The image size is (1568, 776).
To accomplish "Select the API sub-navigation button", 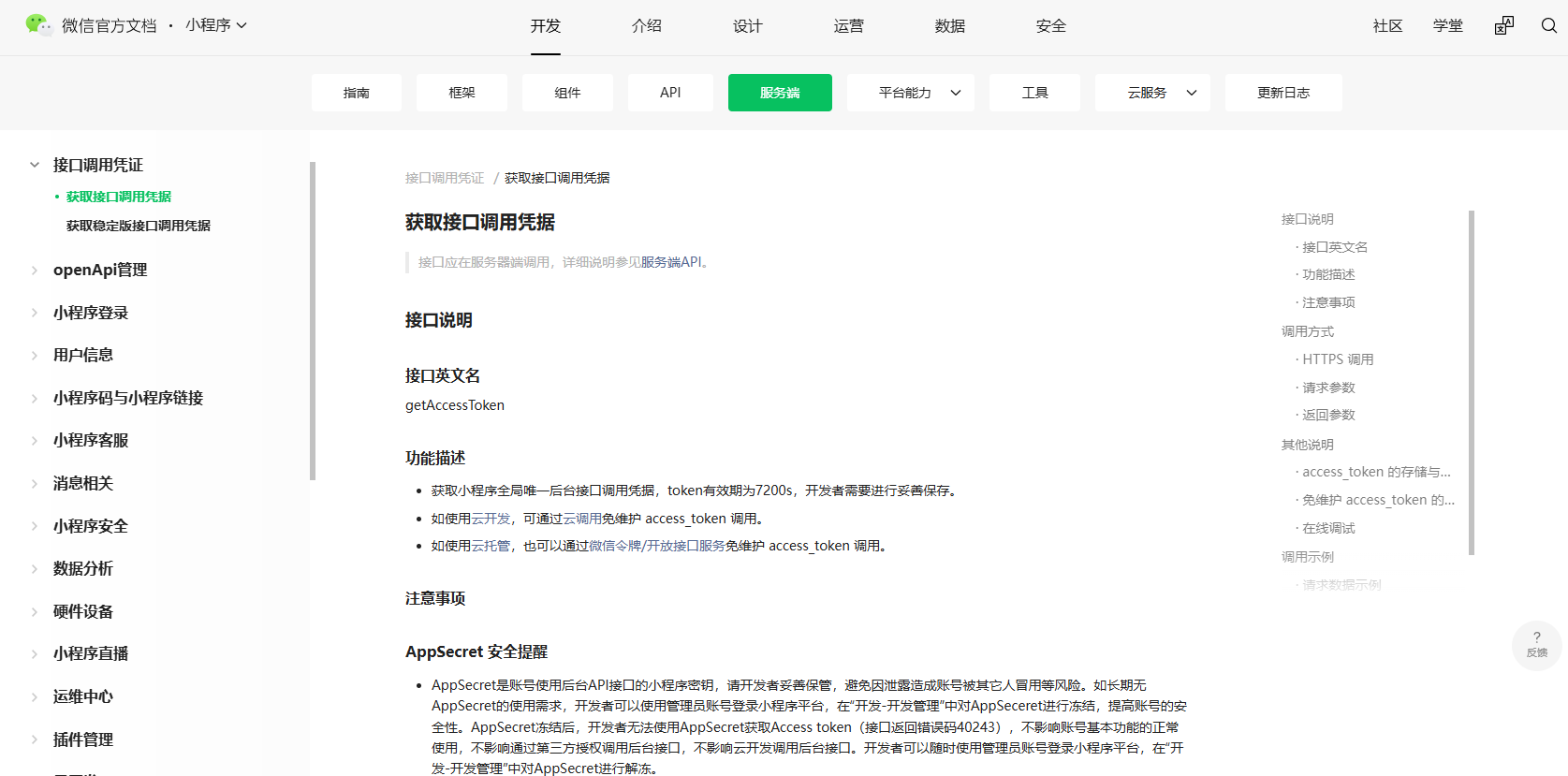I will (670, 93).
